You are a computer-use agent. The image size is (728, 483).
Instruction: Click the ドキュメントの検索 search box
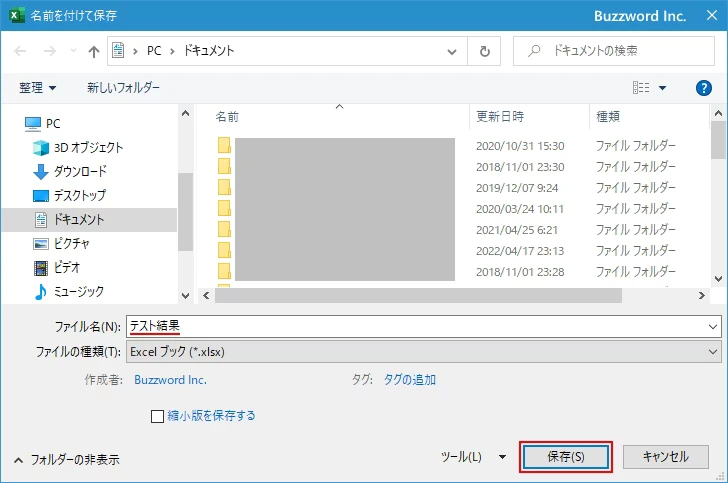(x=614, y=51)
